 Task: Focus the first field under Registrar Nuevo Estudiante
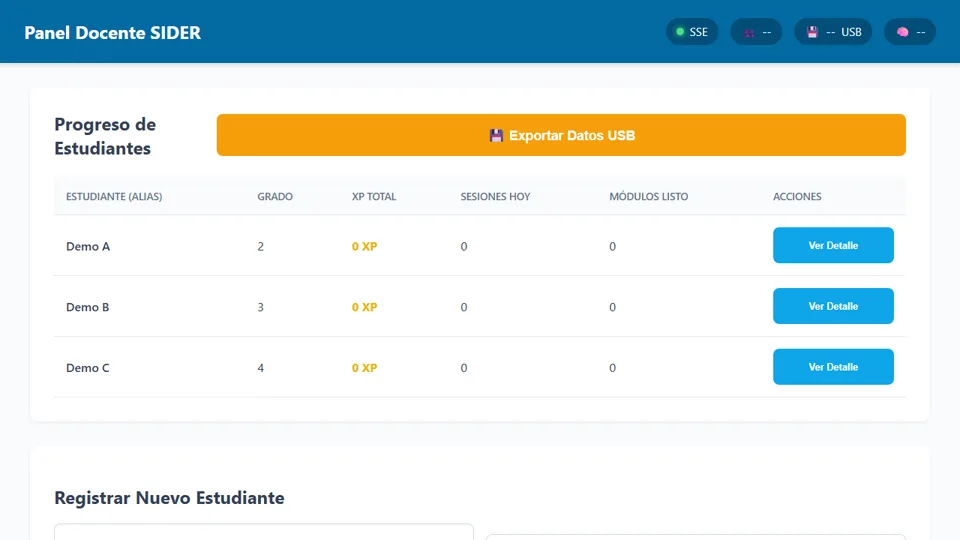click(264, 531)
